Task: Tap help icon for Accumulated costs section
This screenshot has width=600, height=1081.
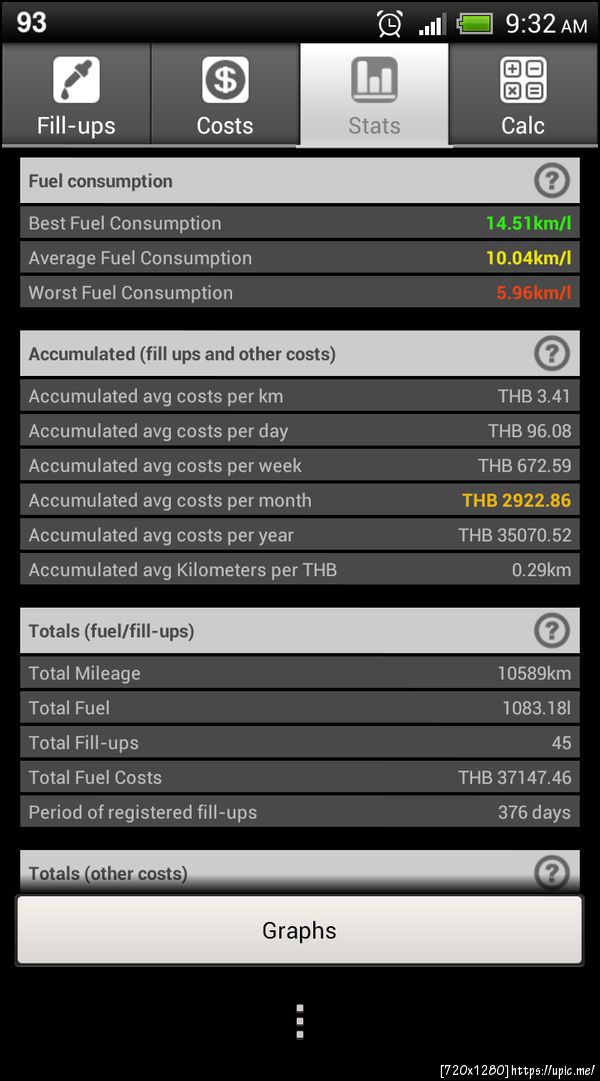Action: pyautogui.click(x=551, y=354)
